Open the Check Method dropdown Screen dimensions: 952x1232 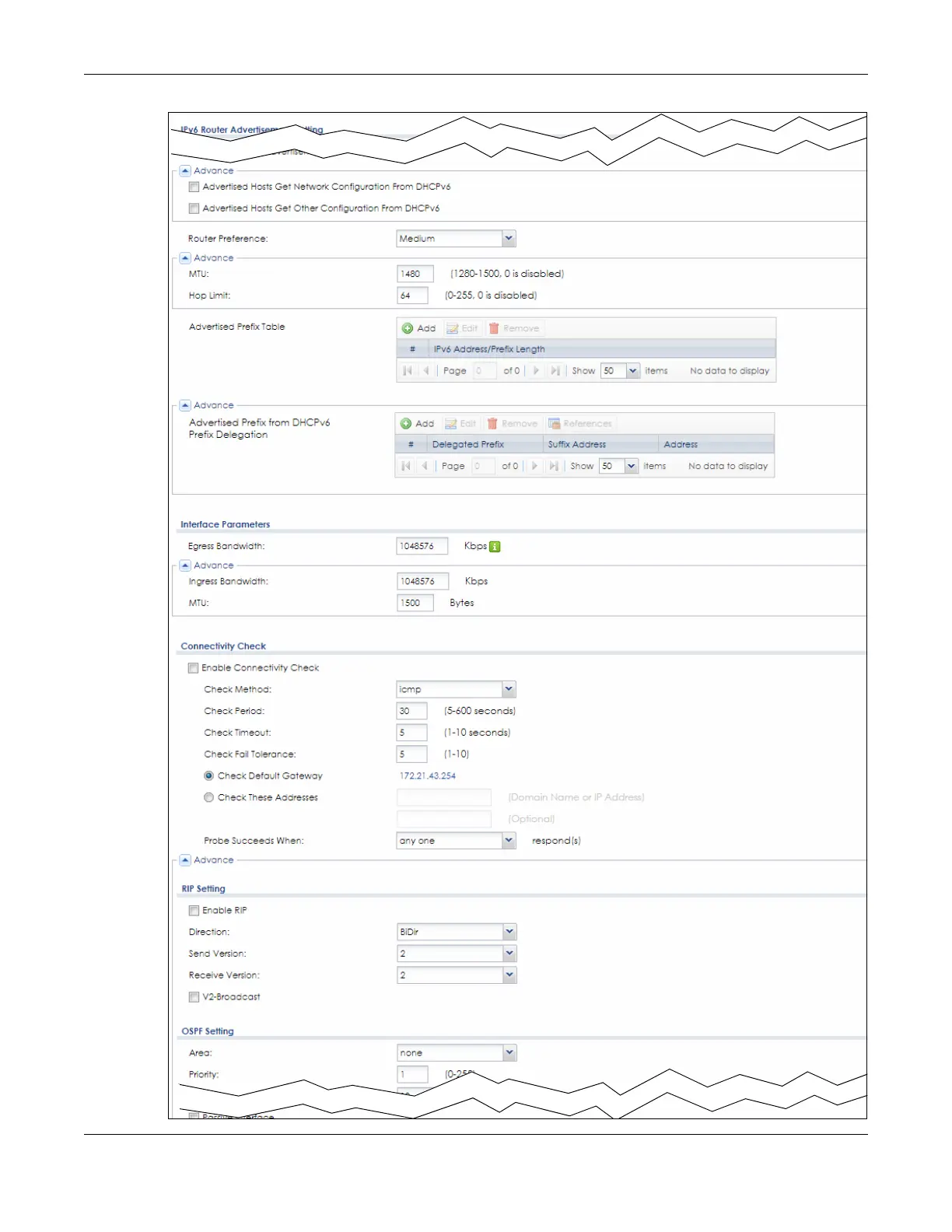tap(509, 689)
